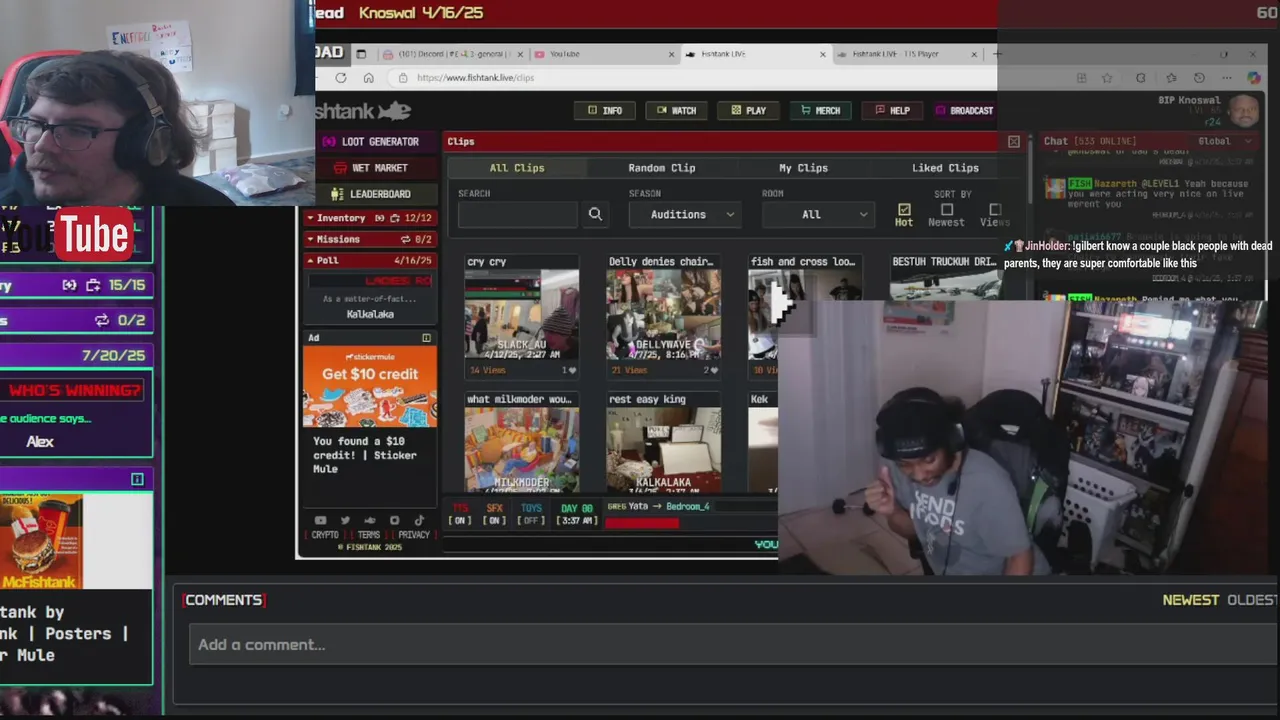Open the Instagram social icon in footer

(x=395, y=520)
